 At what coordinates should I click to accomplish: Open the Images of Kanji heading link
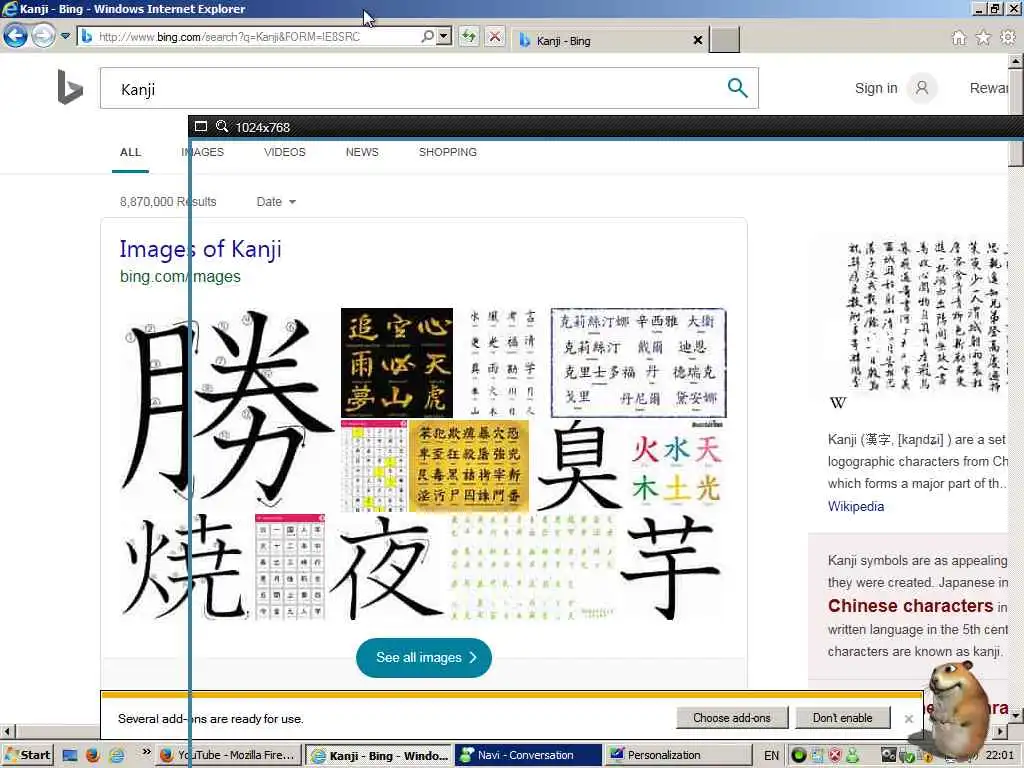coord(200,249)
